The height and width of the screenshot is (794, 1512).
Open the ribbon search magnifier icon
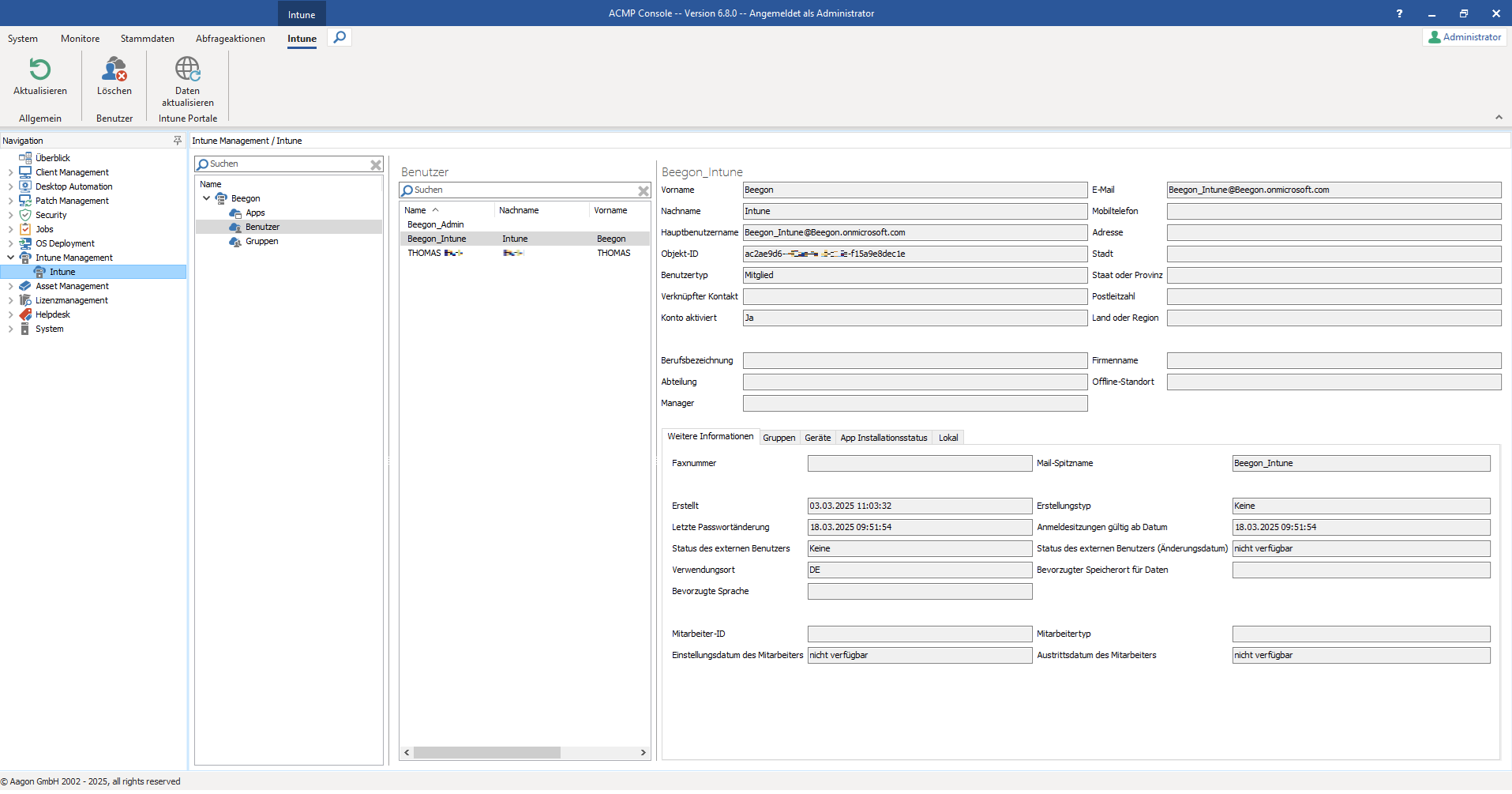pos(340,37)
